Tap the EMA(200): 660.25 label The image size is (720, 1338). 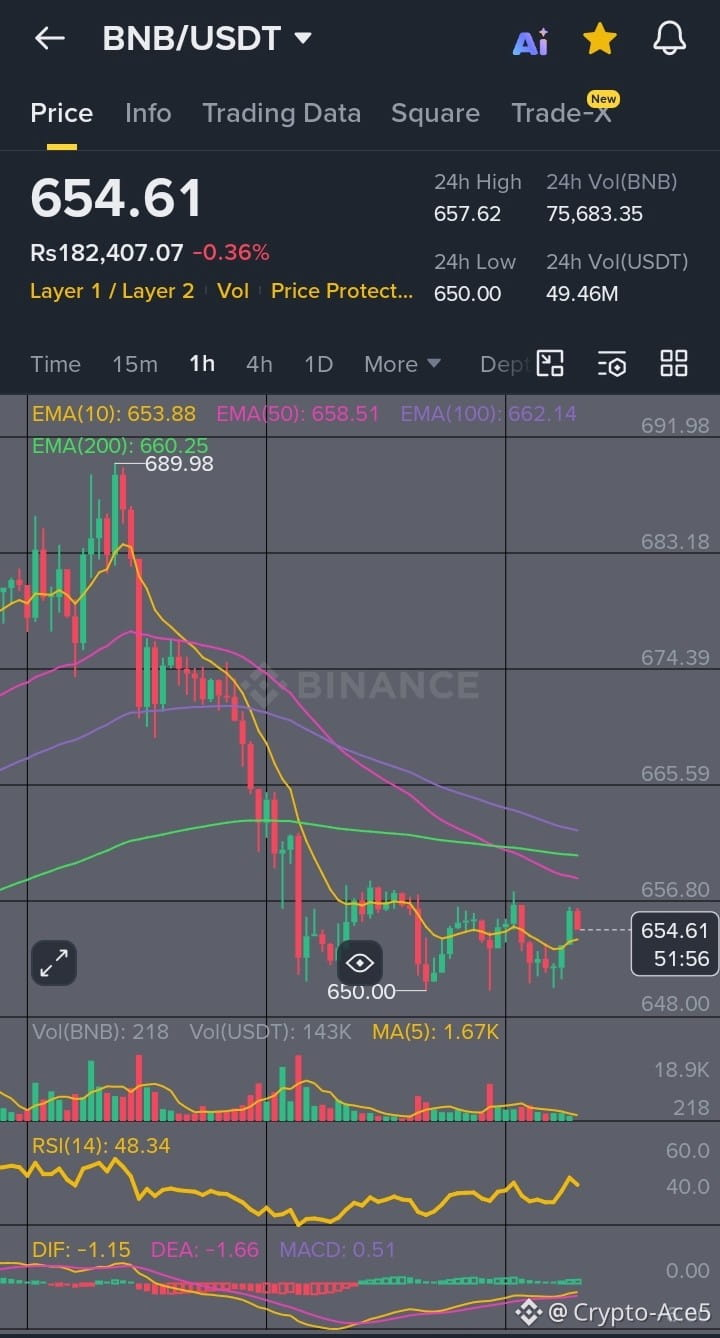coord(120,445)
